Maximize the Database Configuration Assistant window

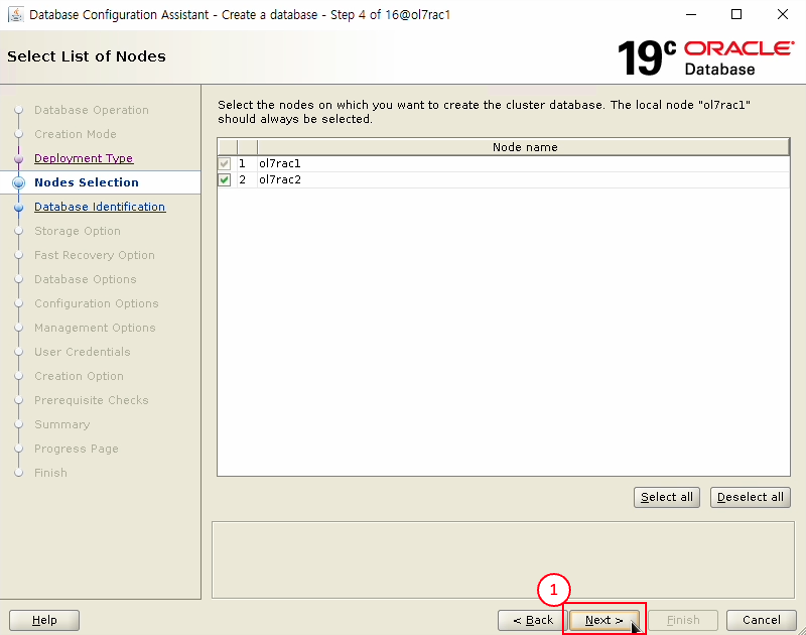[736, 14]
